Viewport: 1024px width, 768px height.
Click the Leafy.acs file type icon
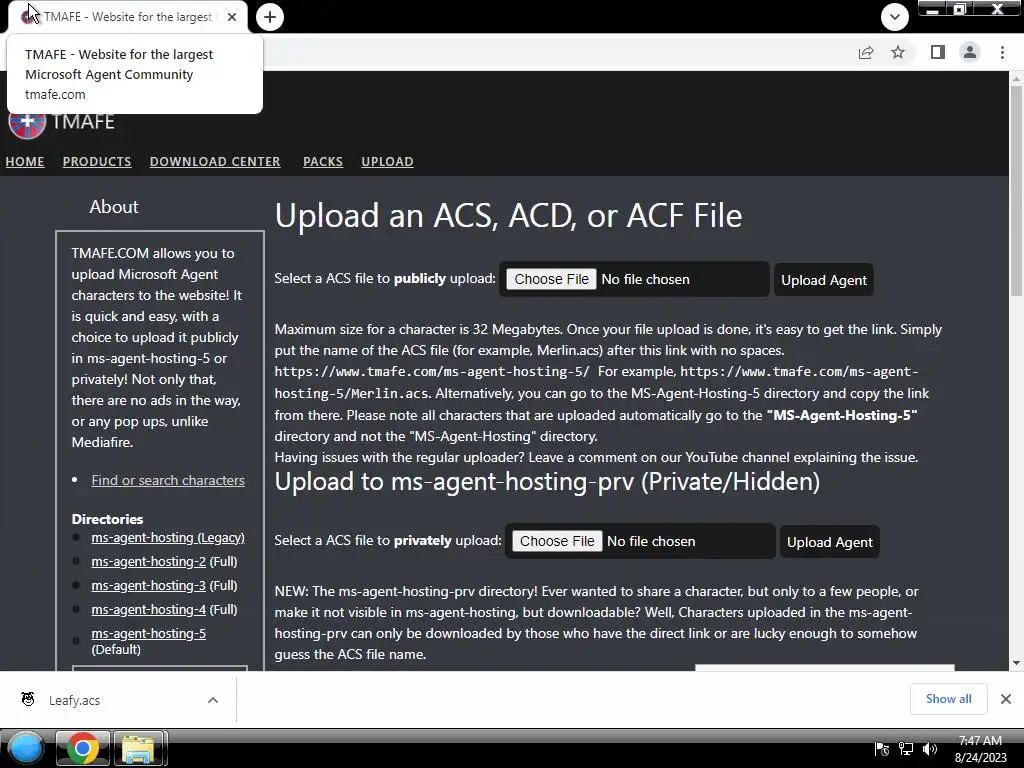[28, 699]
